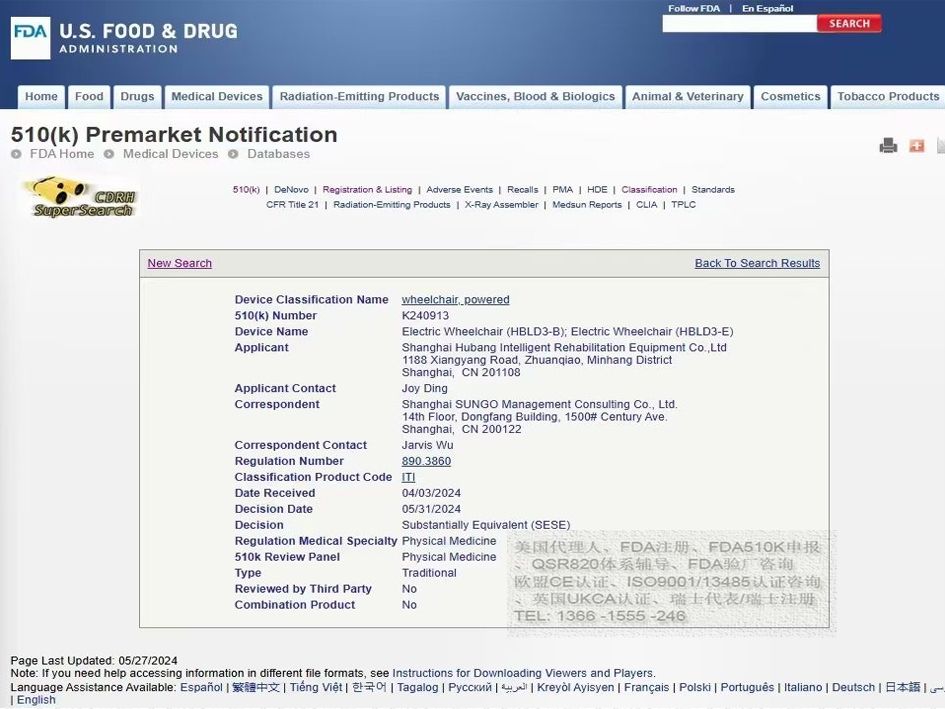Switch language to Kreyòl Ayisyen
The image size is (945, 709).
point(576,687)
